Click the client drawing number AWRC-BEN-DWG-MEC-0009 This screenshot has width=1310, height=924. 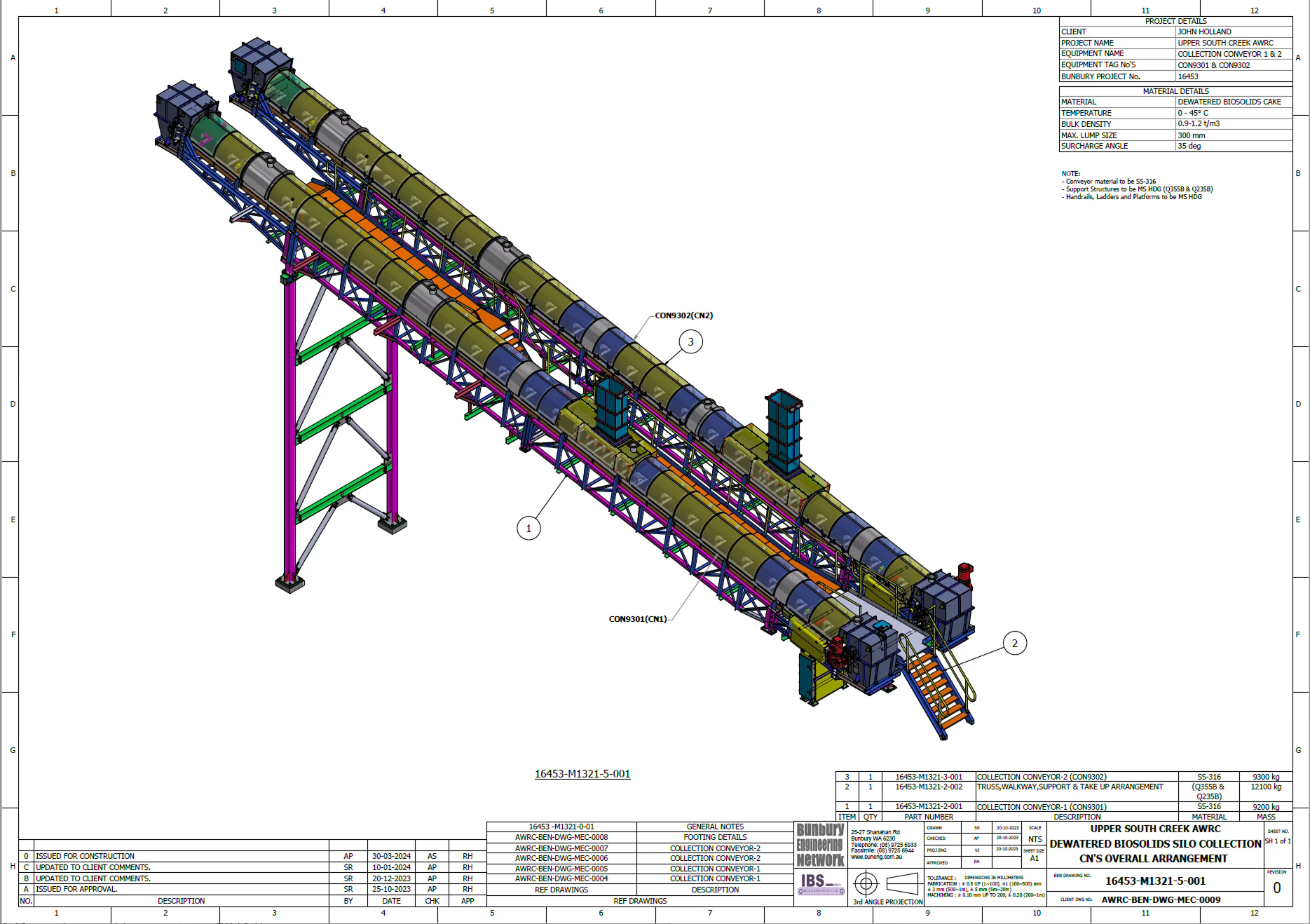1161,899
